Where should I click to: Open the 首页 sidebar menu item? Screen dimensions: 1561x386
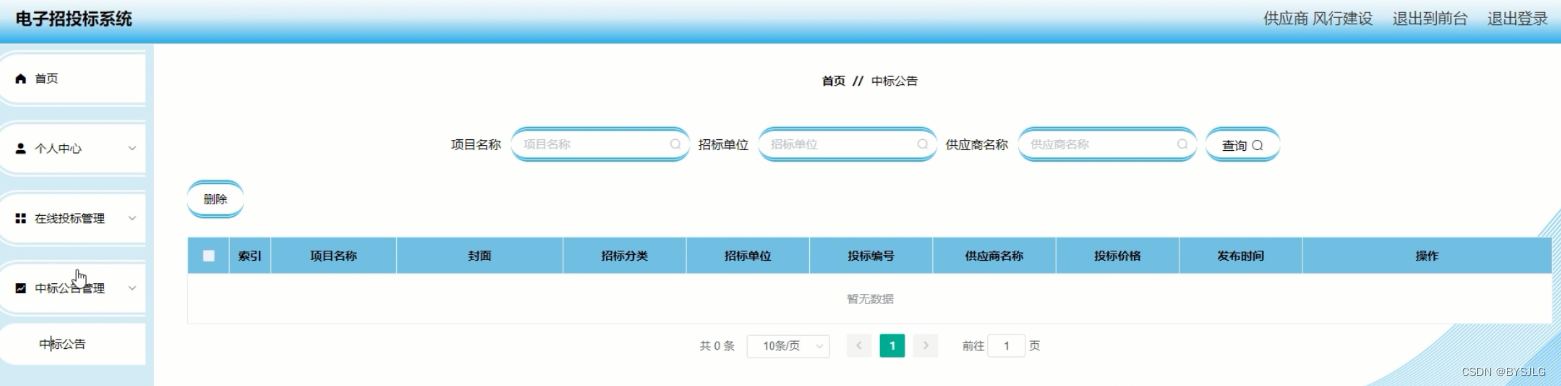pyautogui.click(x=73, y=79)
